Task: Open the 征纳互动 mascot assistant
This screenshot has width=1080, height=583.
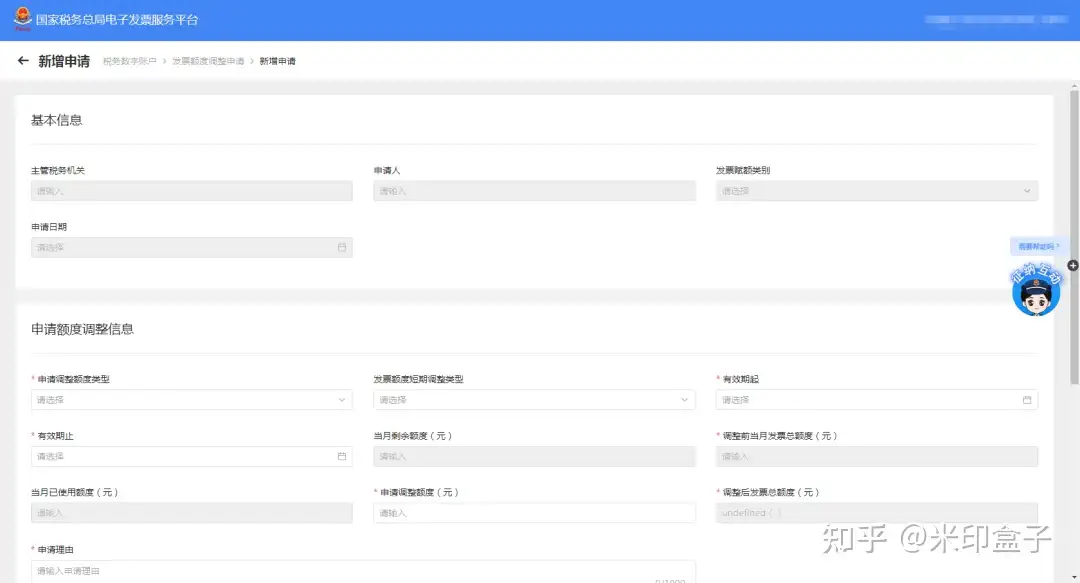Action: point(1036,291)
